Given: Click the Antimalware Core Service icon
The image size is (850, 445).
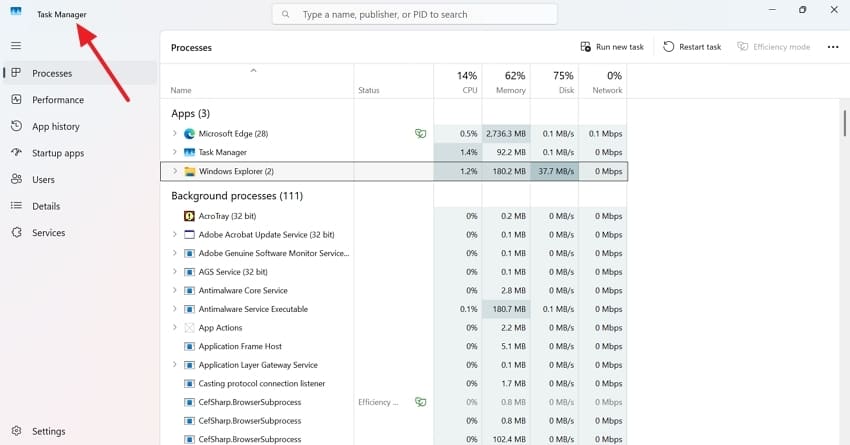Looking at the screenshot, I should coord(189,291).
